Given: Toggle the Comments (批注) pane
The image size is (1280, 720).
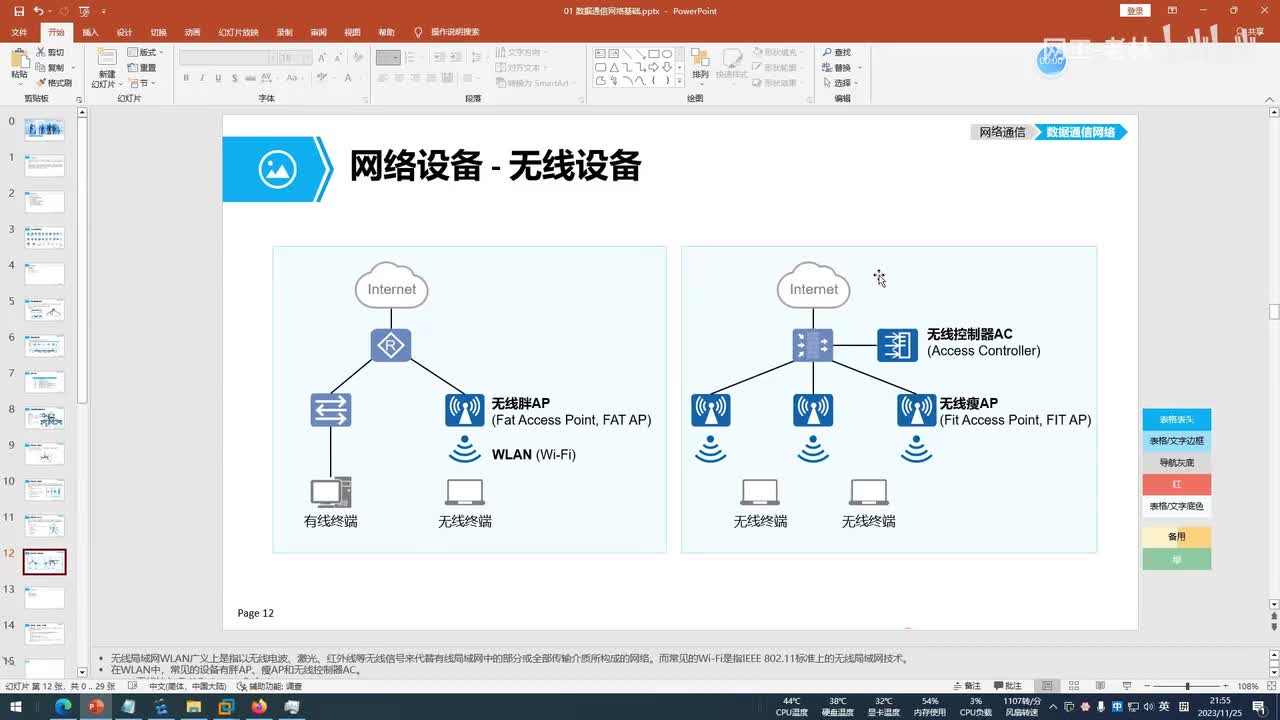Looking at the screenshot, I should tap(1007, 686).
